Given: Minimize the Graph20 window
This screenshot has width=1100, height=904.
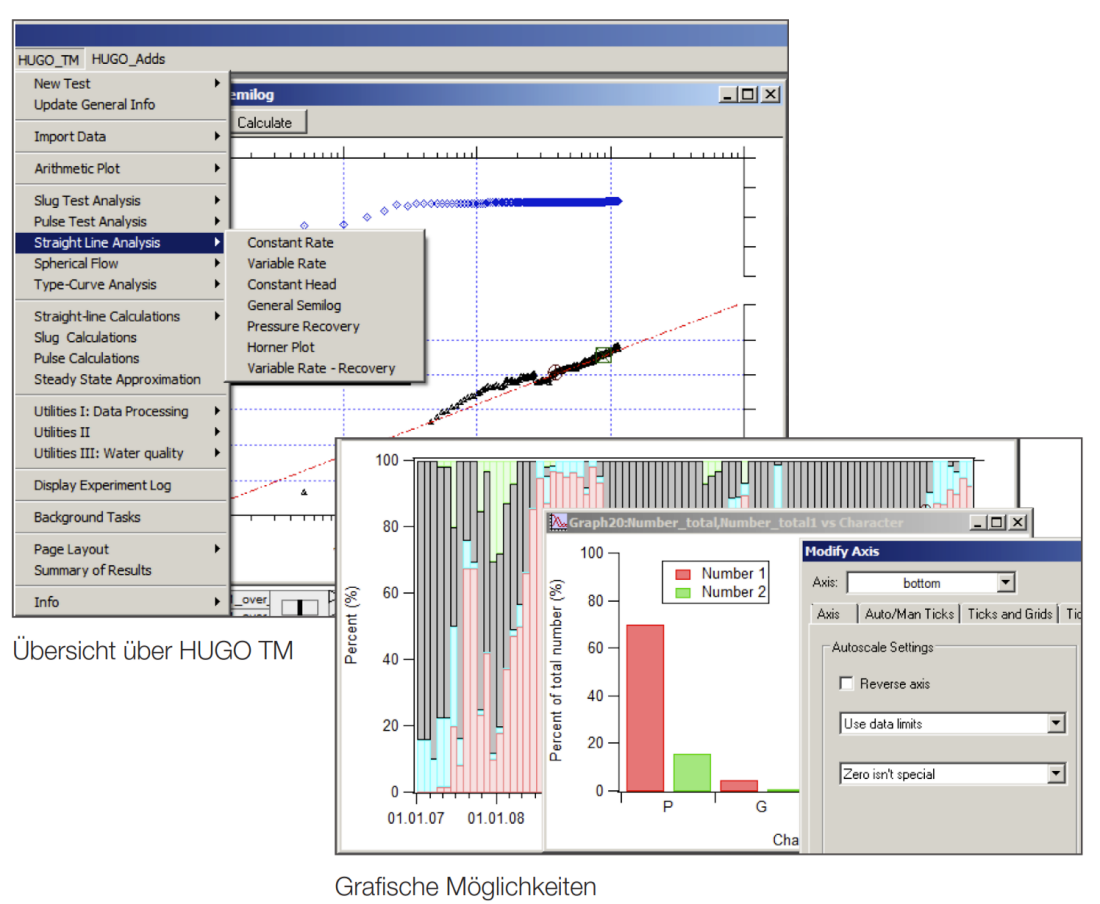Looking at the screenshot, I should click(x=978, y=522).
